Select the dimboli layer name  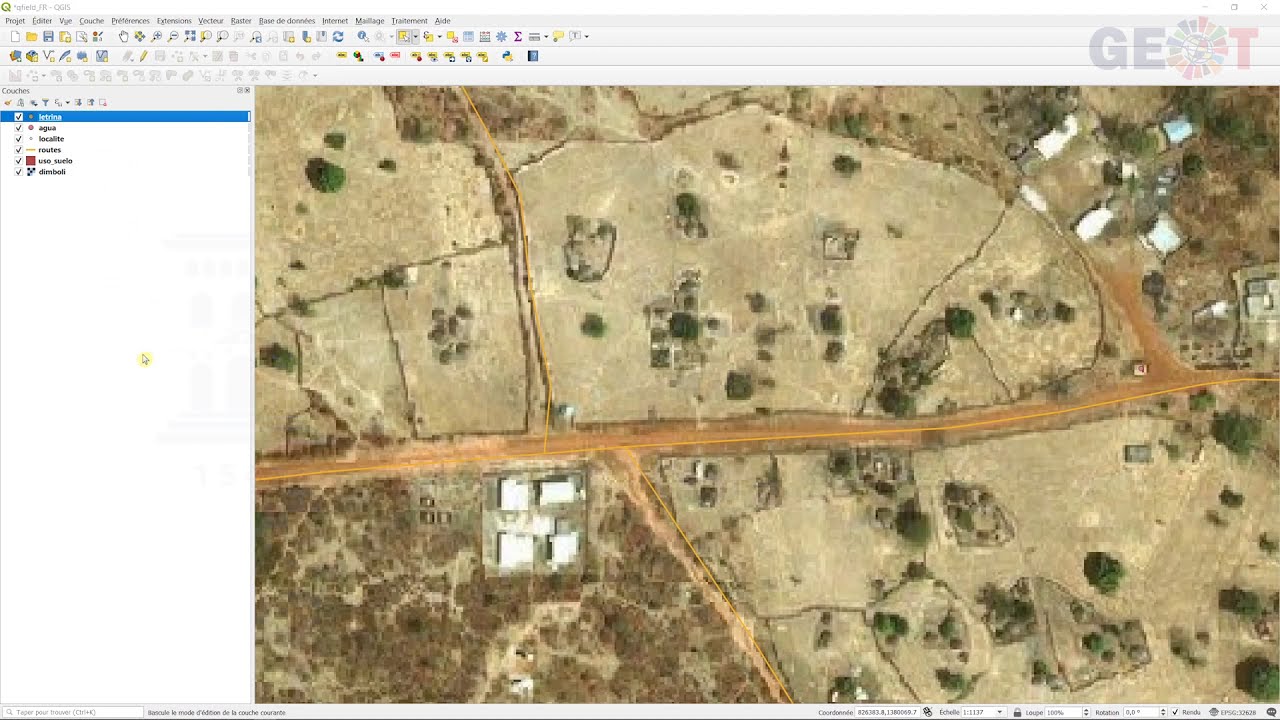point(52,172)
